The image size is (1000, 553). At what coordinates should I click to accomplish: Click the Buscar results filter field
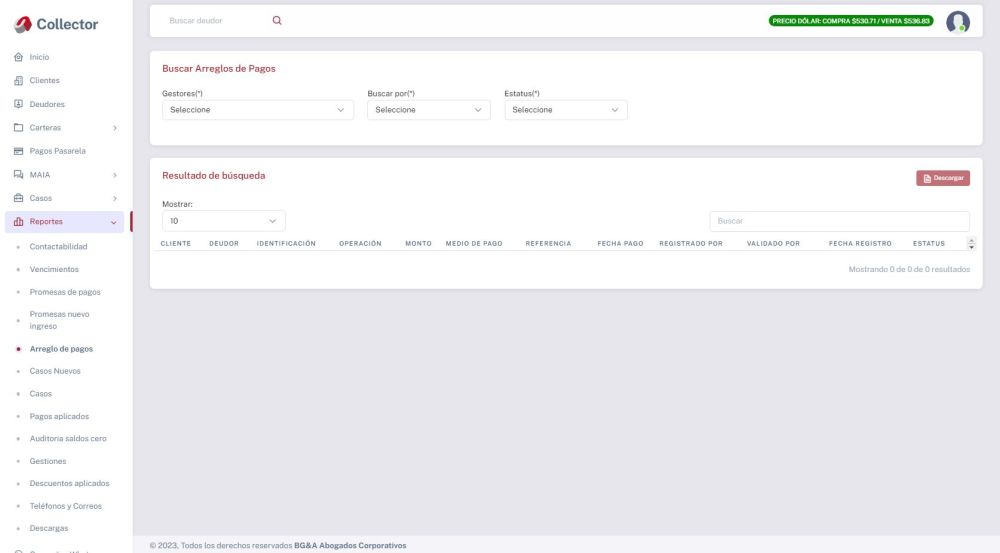839,221
